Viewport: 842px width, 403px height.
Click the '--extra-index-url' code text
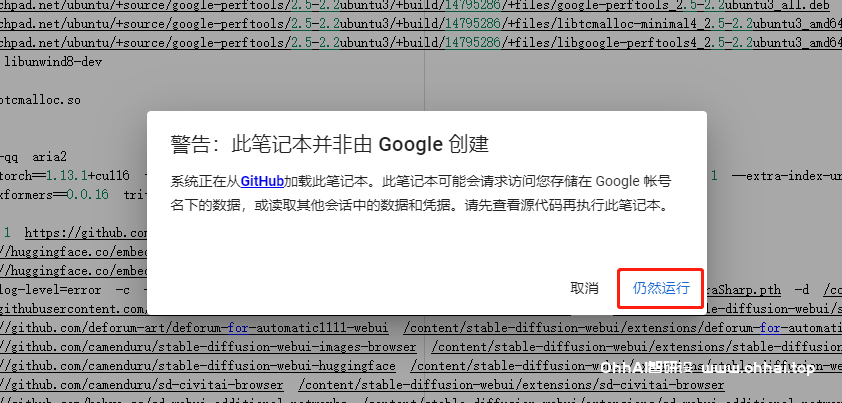coord(787,176)
